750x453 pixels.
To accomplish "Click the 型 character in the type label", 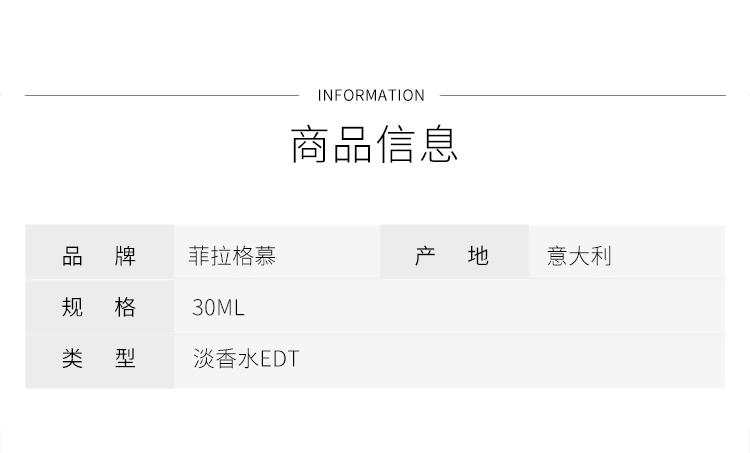I will (125, 359).
